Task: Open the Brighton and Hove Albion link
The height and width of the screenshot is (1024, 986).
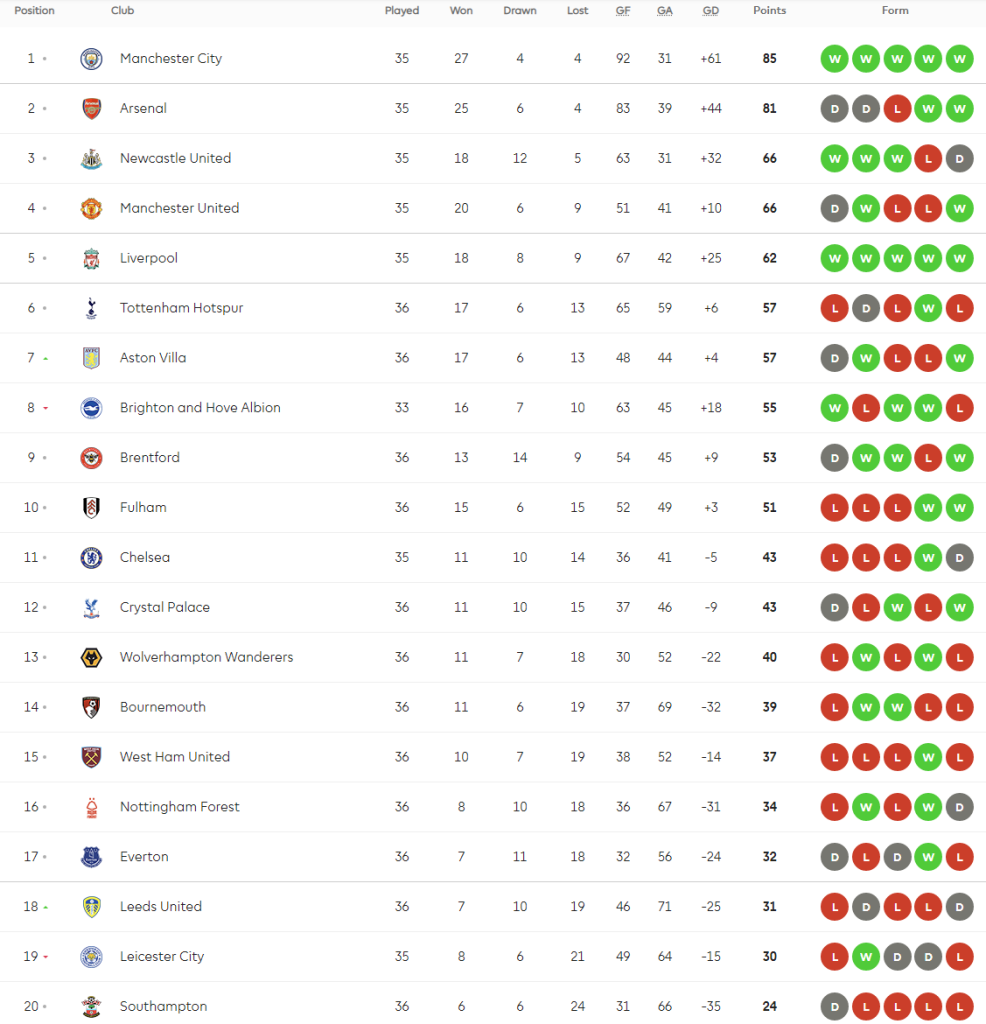Action: pos(200,408)
